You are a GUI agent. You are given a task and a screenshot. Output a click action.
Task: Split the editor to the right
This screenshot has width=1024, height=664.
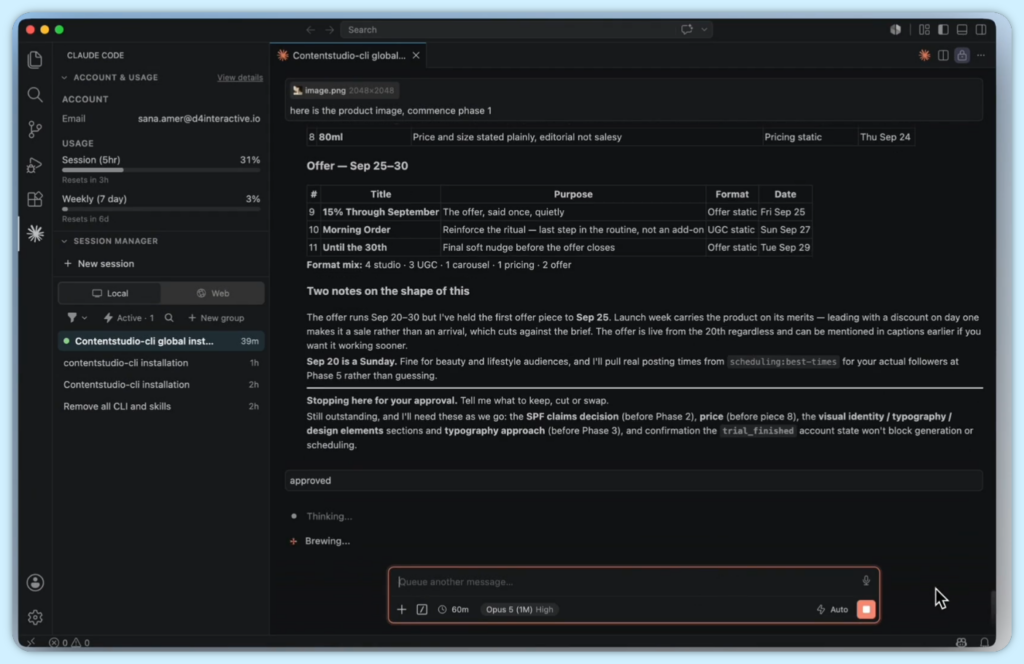pos(943,55)
